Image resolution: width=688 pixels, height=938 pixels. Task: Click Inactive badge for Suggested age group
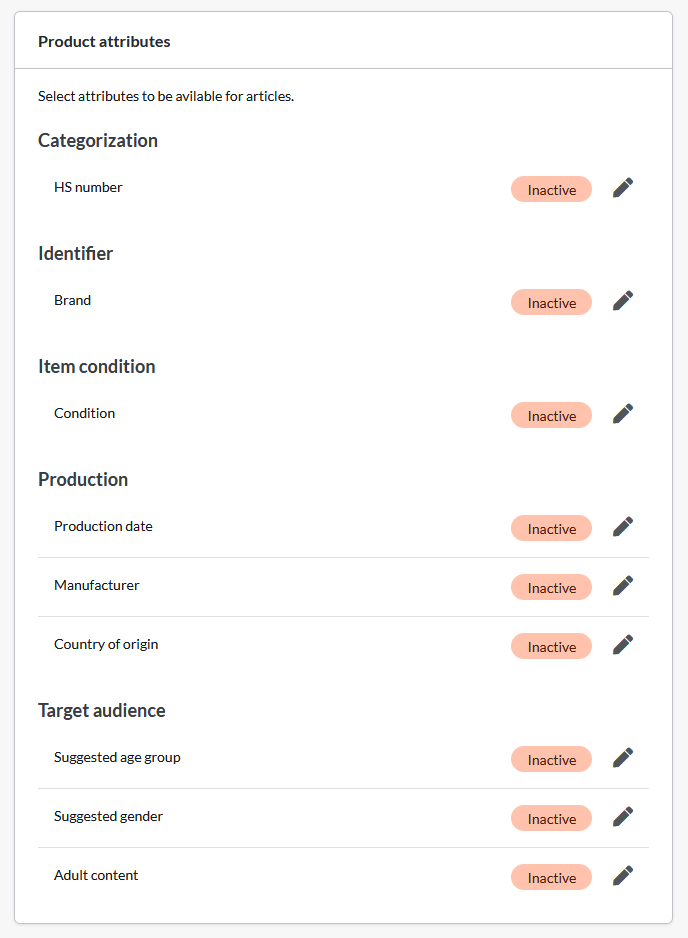[552, 759]
